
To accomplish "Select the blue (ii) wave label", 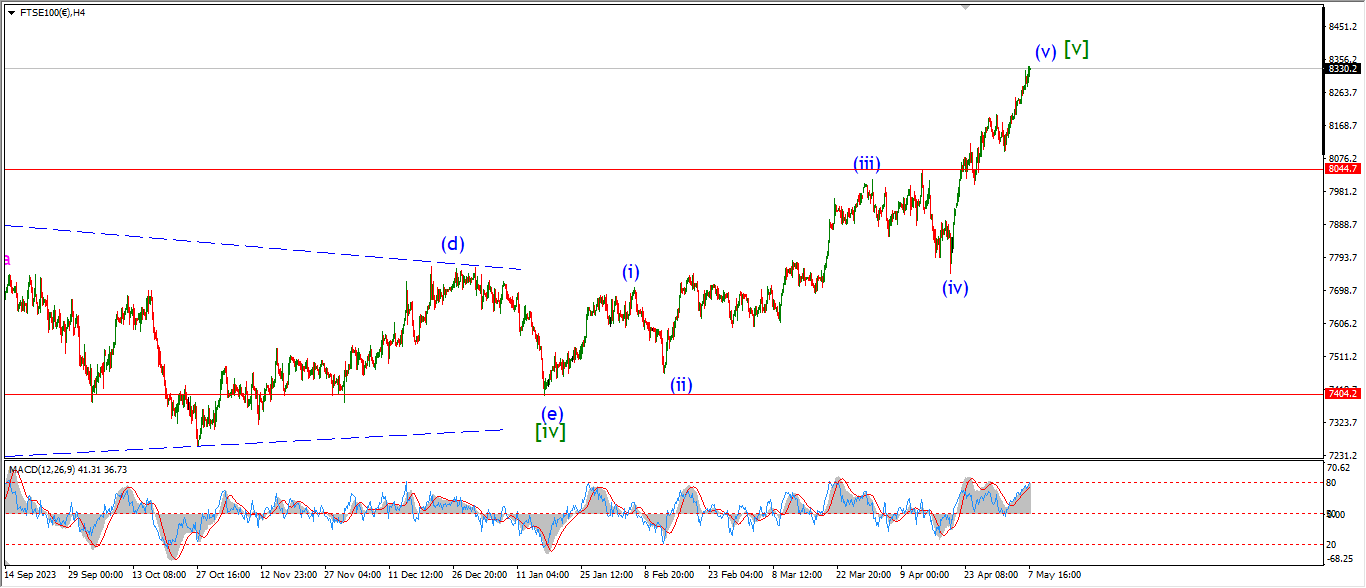I will (x=681, y=384).
